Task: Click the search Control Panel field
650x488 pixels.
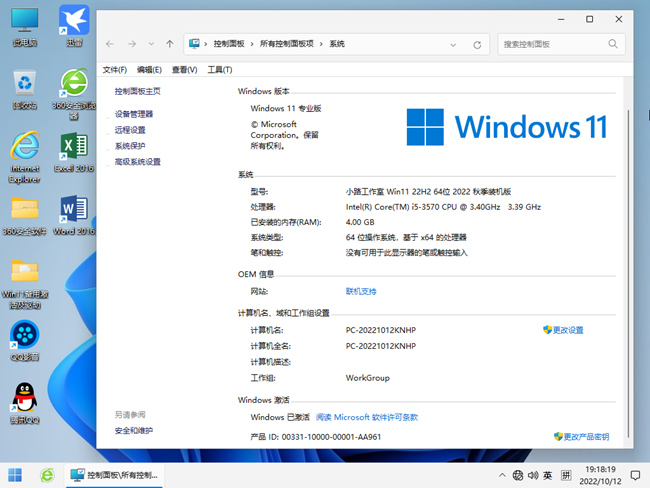Action: pyautogui.click(x=561, y=44)
